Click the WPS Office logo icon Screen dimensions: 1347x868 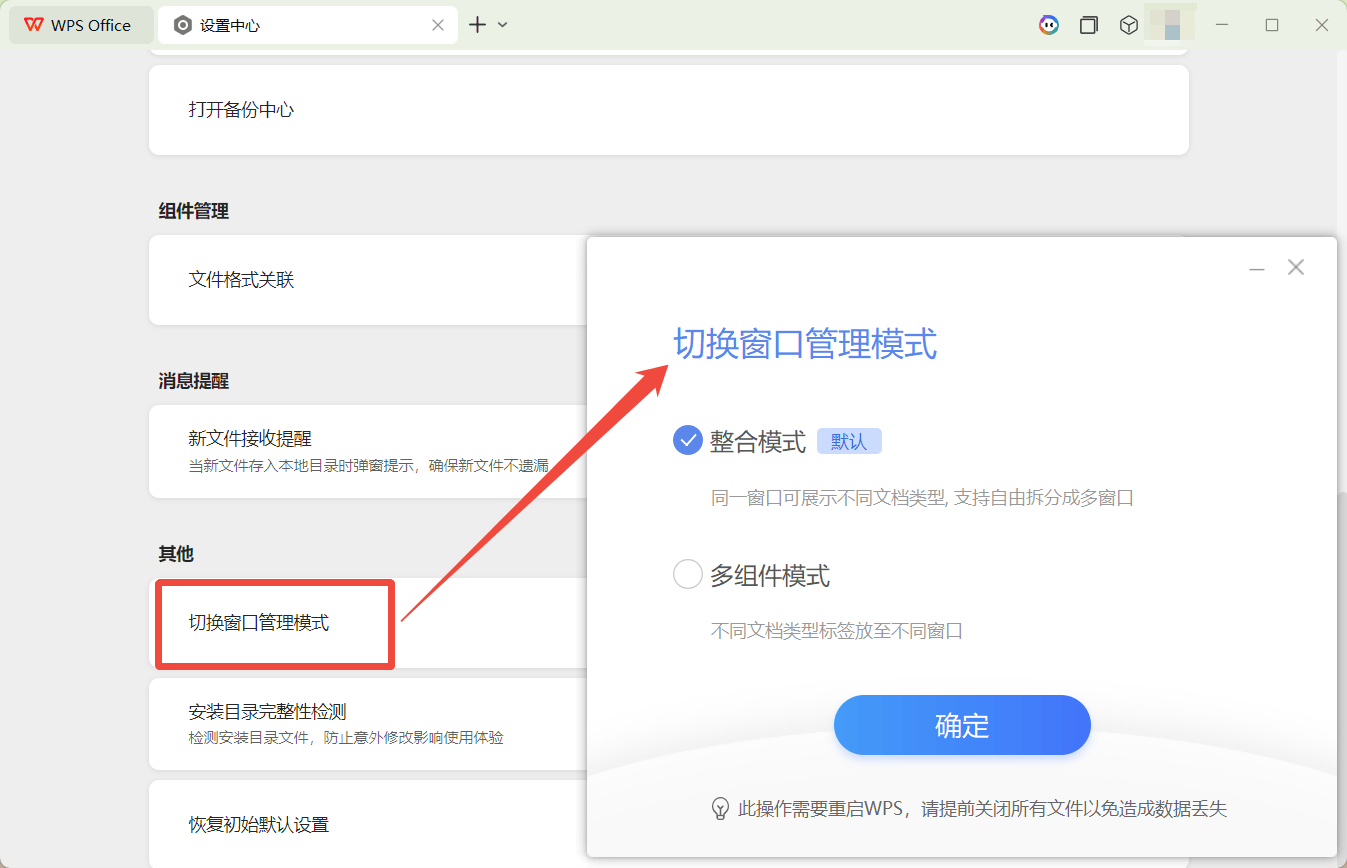pos(34,25)
